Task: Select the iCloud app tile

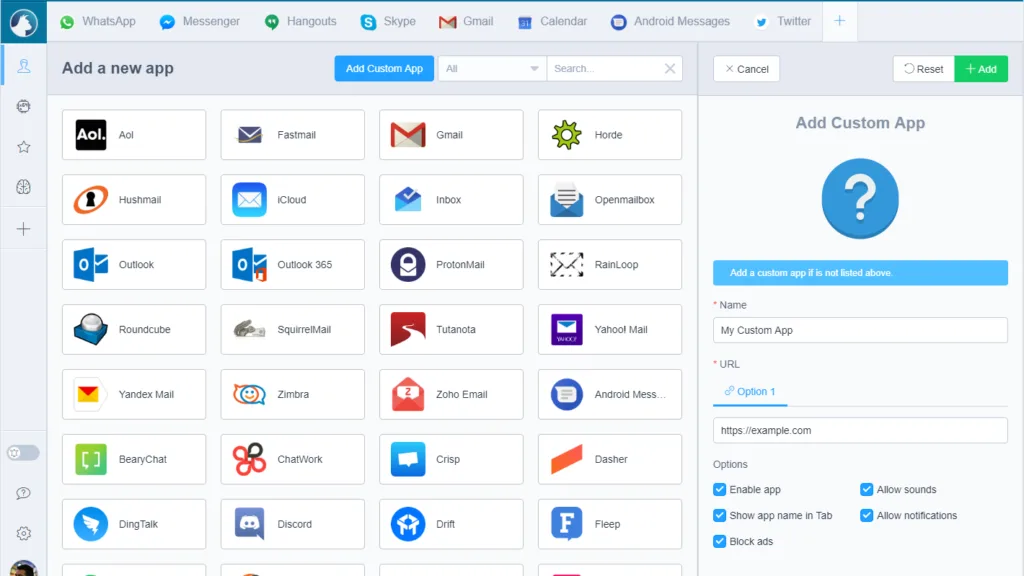Action: 293,199
